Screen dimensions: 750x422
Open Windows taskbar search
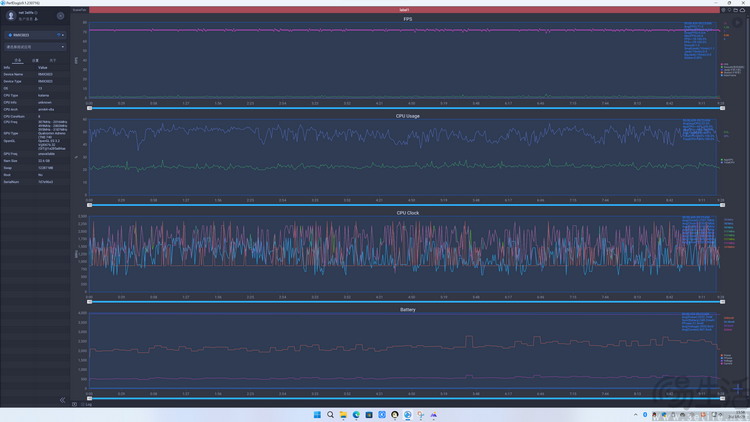coord(330,415)
